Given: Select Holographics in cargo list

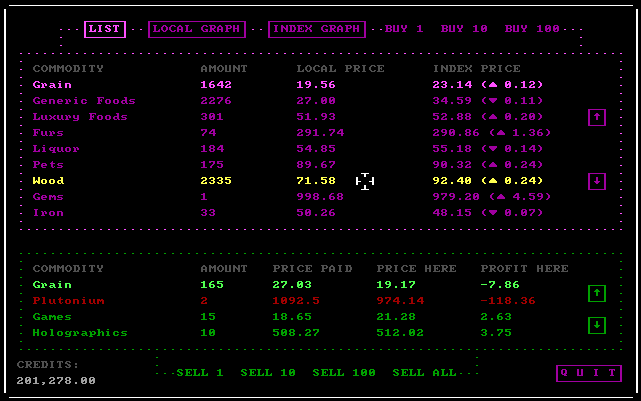Looking at the screenshot, I should (x=80, y=332).
